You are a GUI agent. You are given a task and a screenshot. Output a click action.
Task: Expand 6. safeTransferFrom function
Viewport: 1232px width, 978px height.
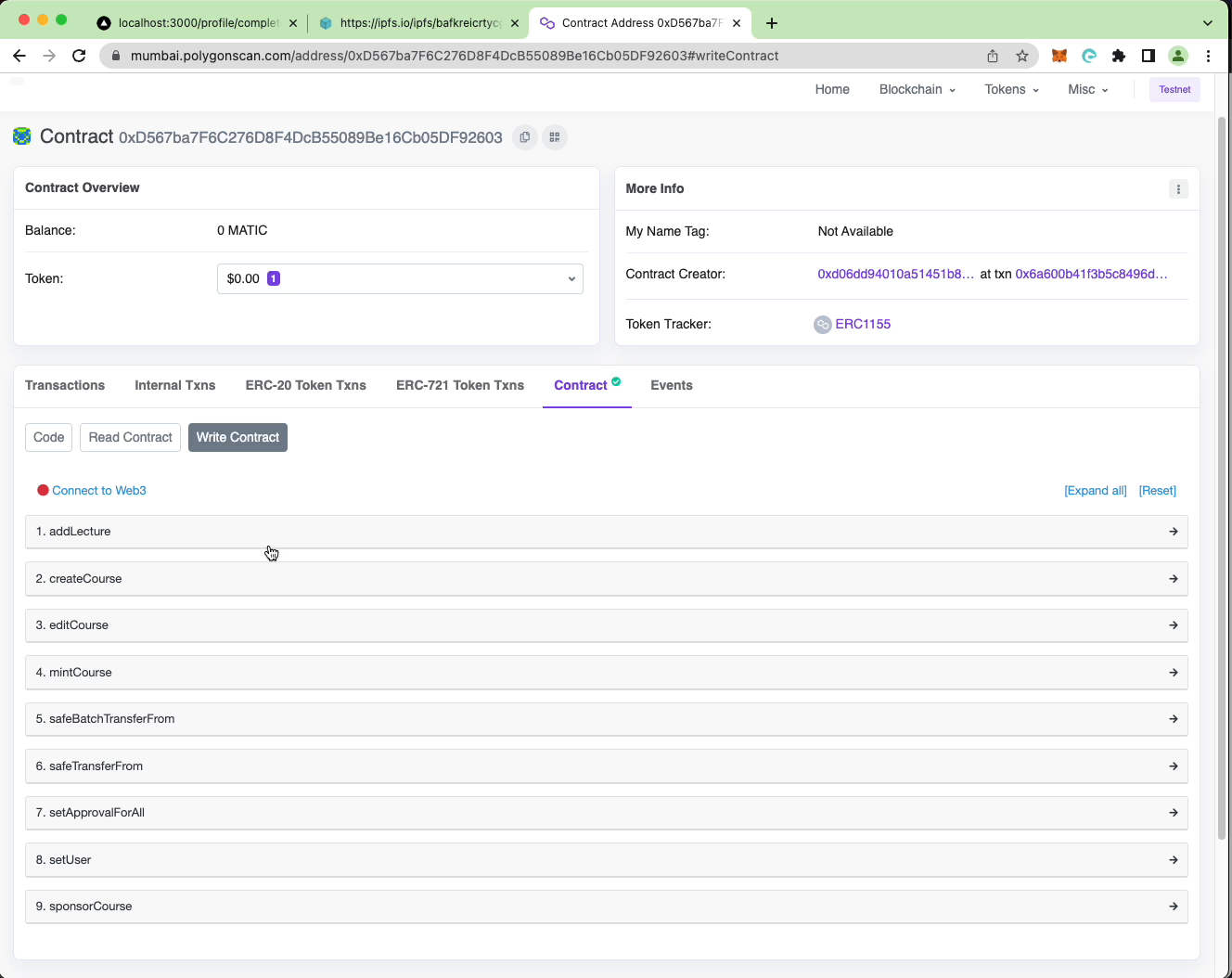coord(607,766)
